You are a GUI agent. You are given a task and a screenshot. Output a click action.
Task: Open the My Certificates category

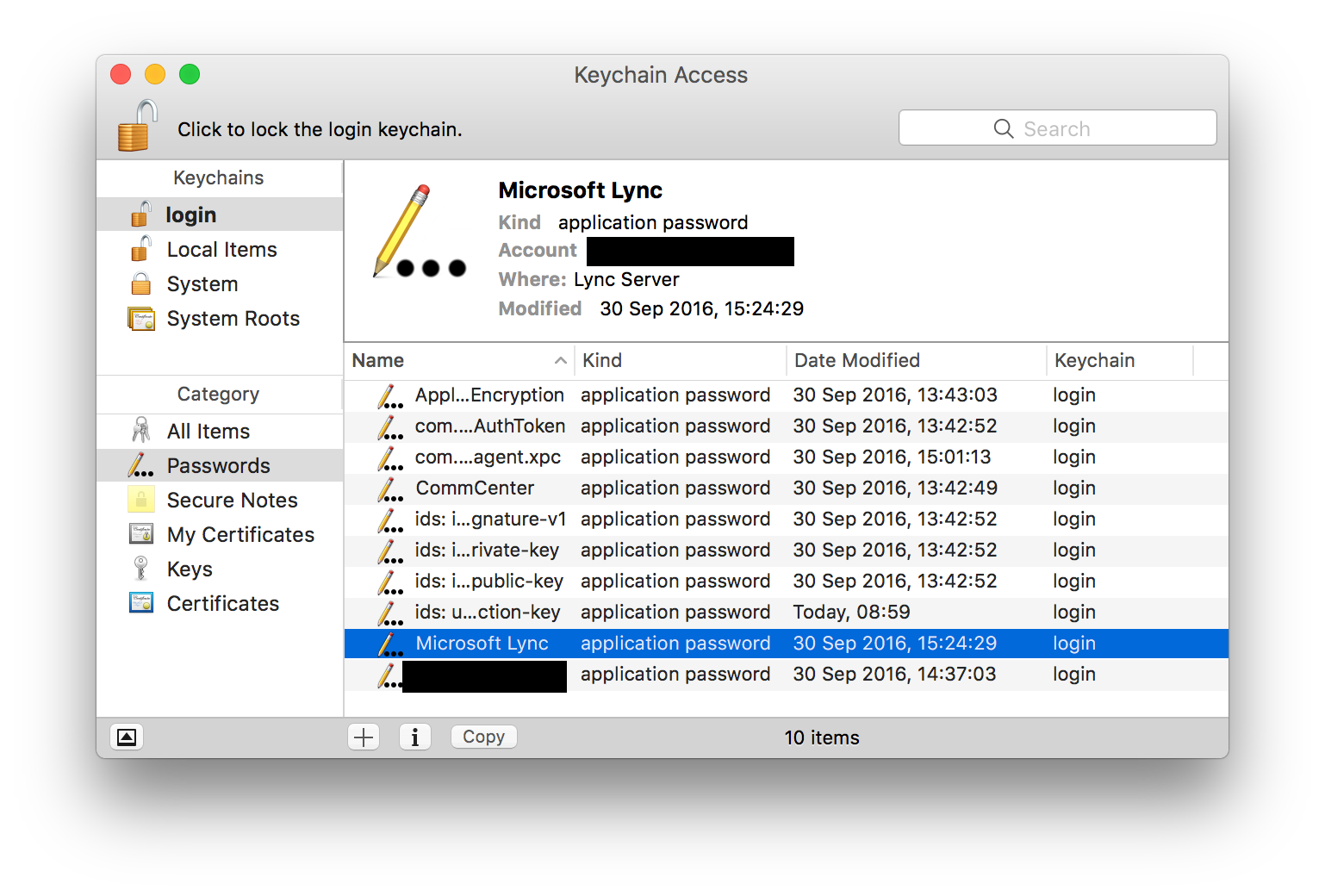(220, 534)
